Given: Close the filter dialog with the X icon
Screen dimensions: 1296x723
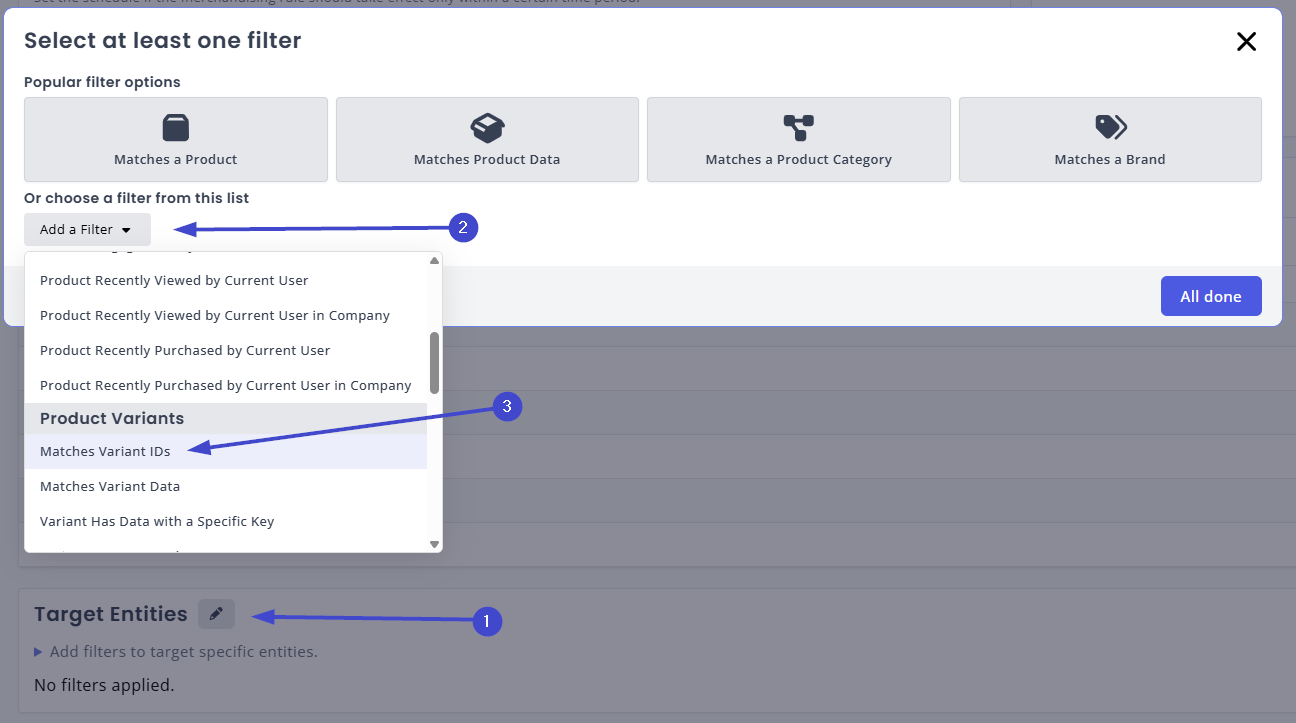Looking at the screenshot, I should click(1246, 42).
